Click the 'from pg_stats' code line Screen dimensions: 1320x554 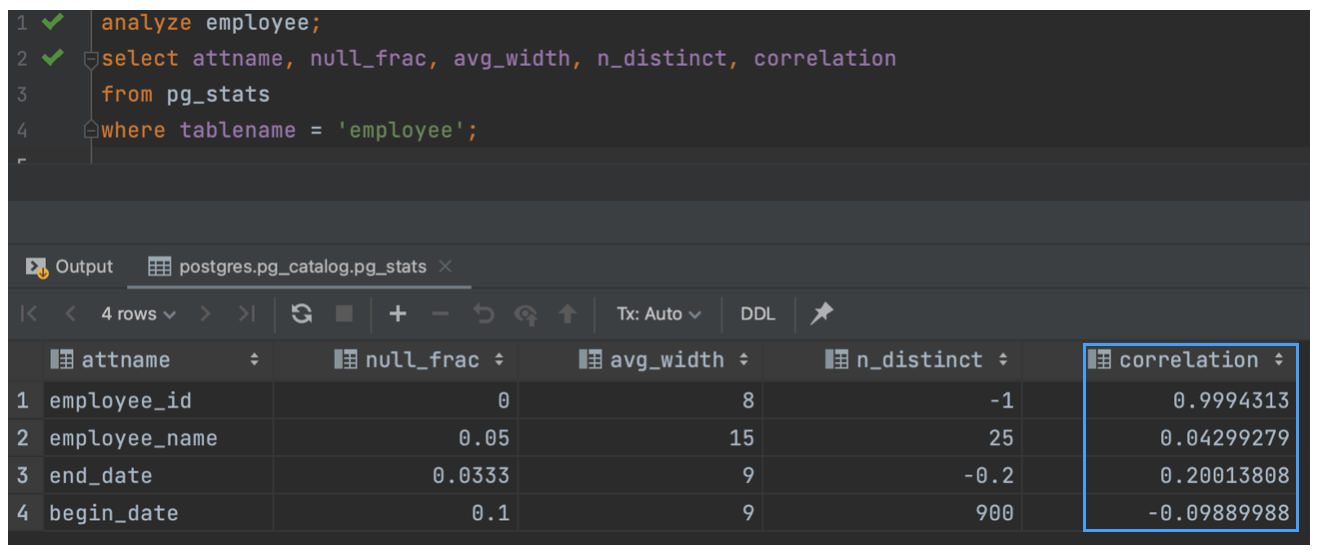point(185,95)
